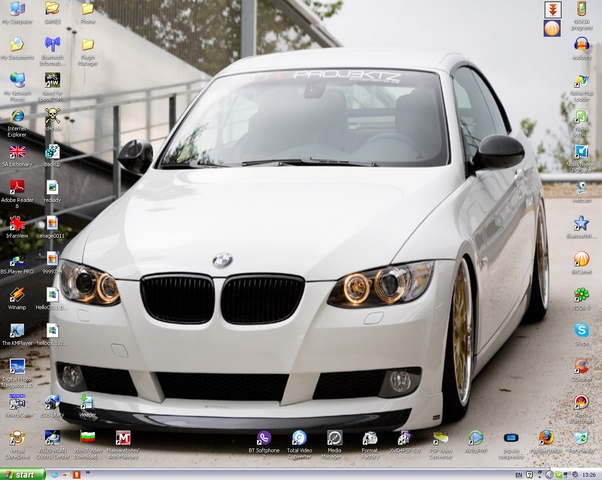The width and height of the screenshot is (602, 480).
Task: Open the image0011 picture file
Action: click(x=52, y=227)
